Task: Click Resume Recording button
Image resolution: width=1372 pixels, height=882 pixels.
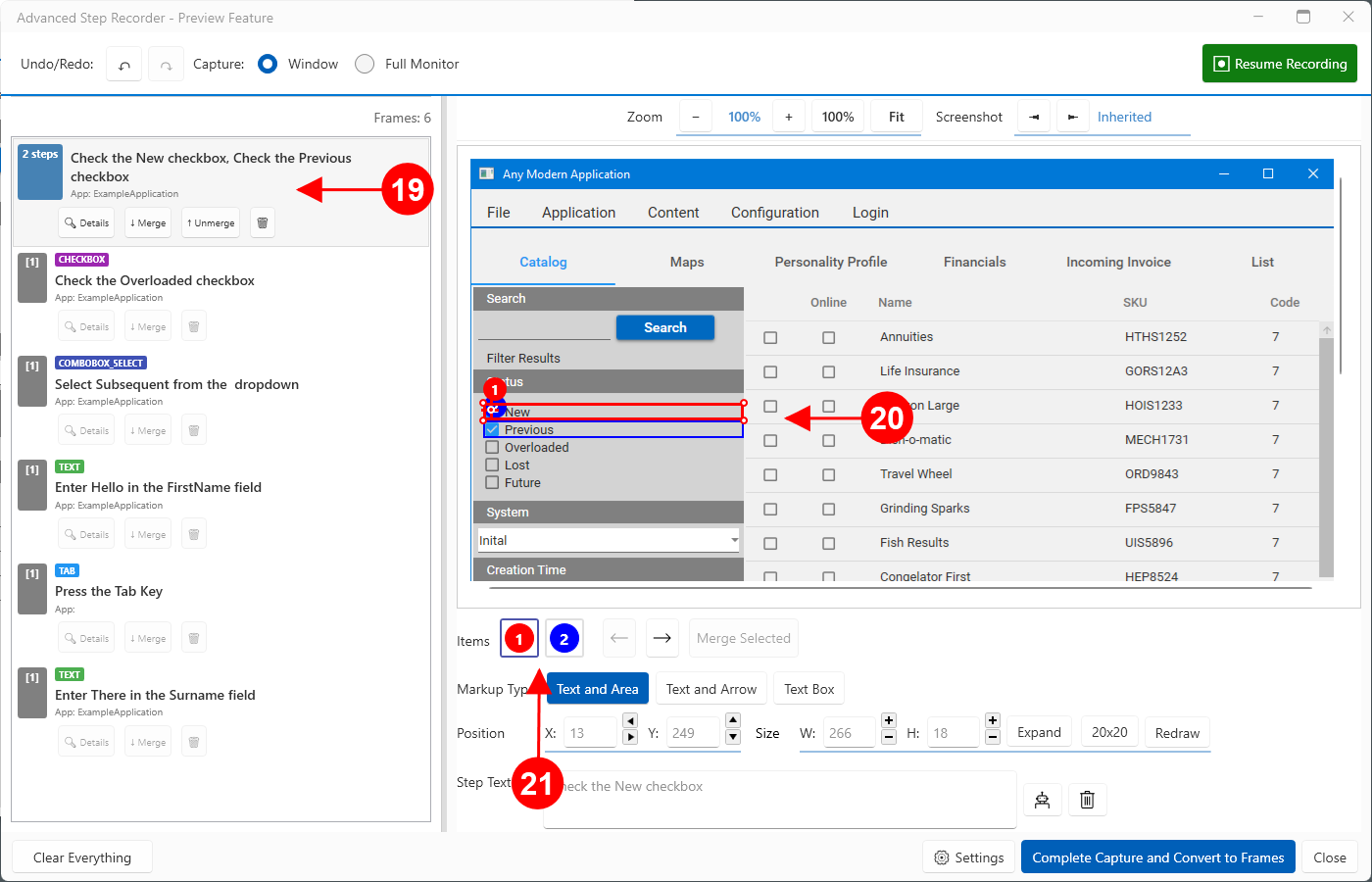Action: tap(1279, 64)
